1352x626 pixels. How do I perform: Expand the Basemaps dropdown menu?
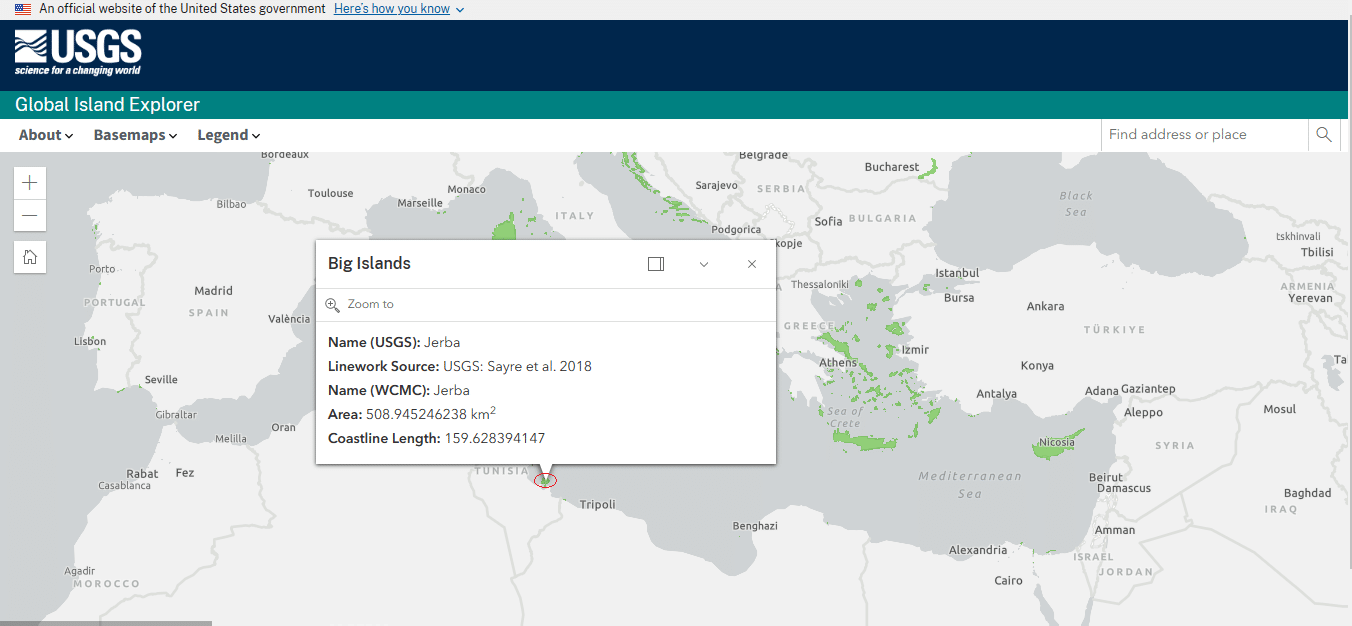coord(135,135)
